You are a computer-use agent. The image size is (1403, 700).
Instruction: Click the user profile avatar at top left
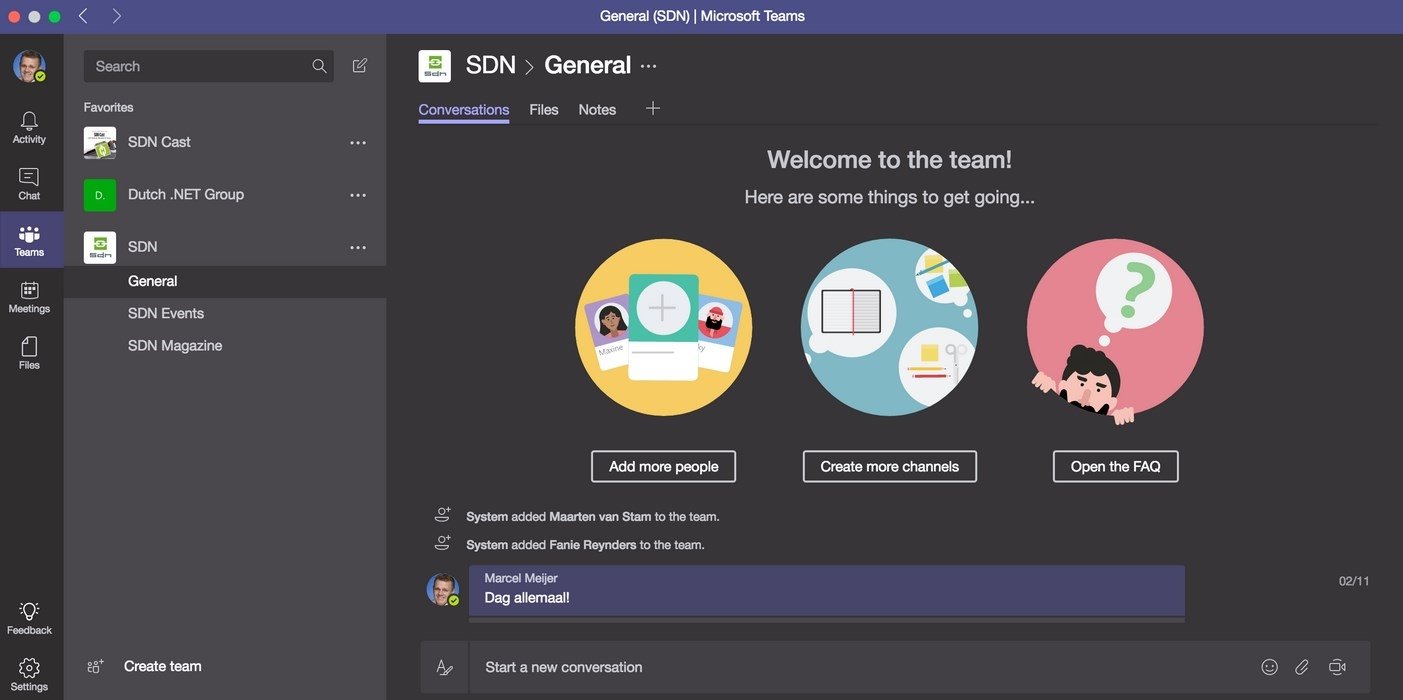point(29,66)
